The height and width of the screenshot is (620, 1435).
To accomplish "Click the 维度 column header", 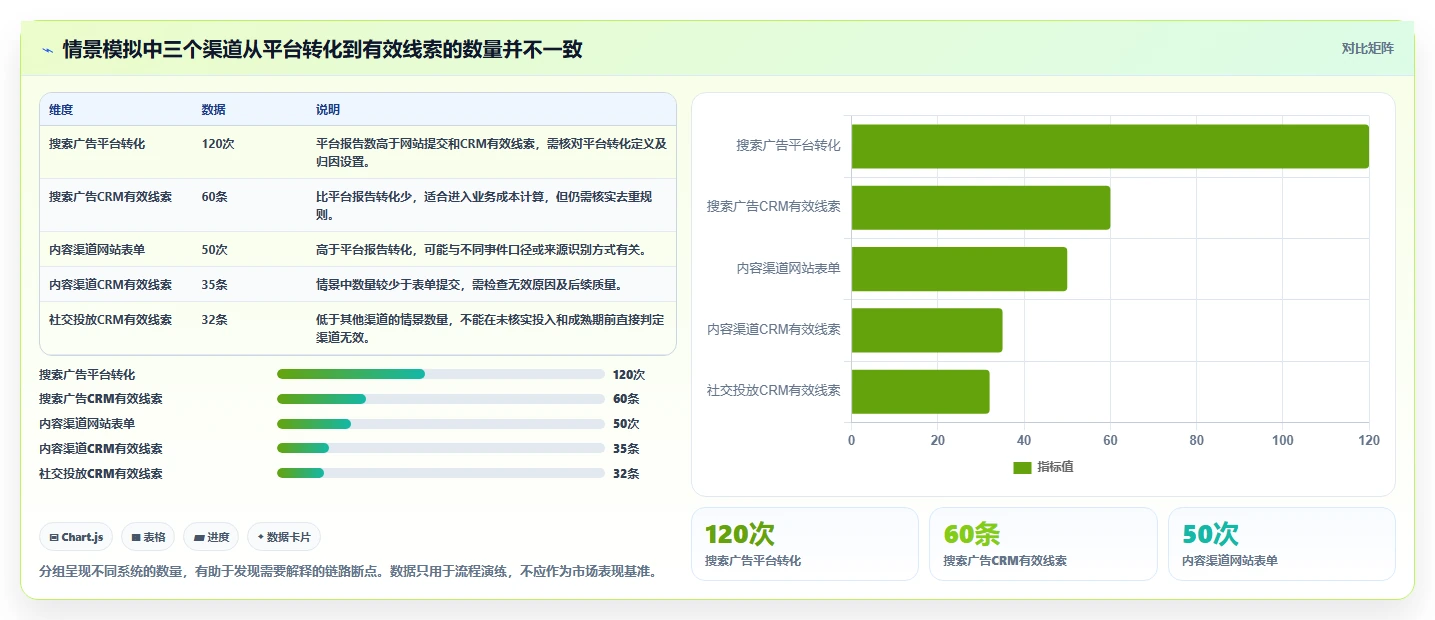I will click(61, 110).
